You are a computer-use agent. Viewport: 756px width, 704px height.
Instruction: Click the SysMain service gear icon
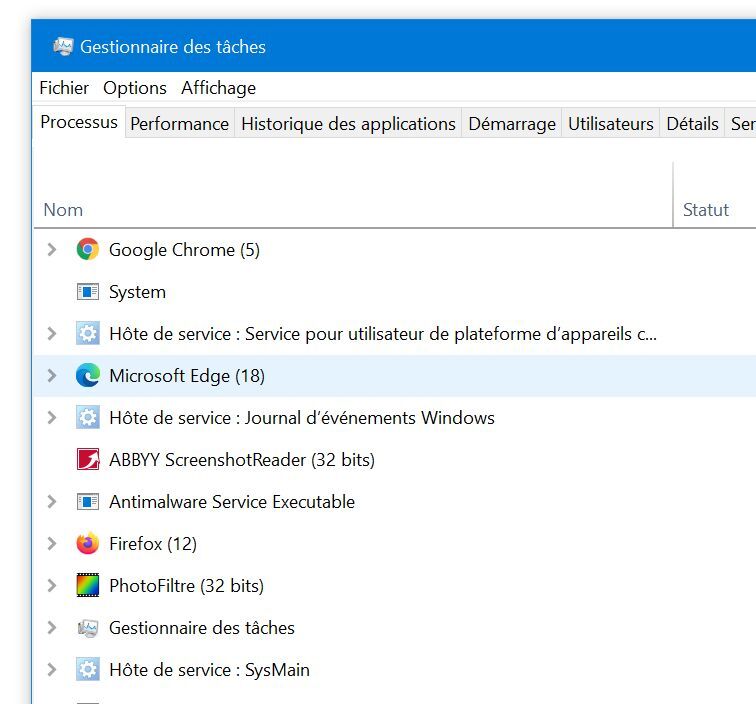pyautogui.click(x=88, y=670)
